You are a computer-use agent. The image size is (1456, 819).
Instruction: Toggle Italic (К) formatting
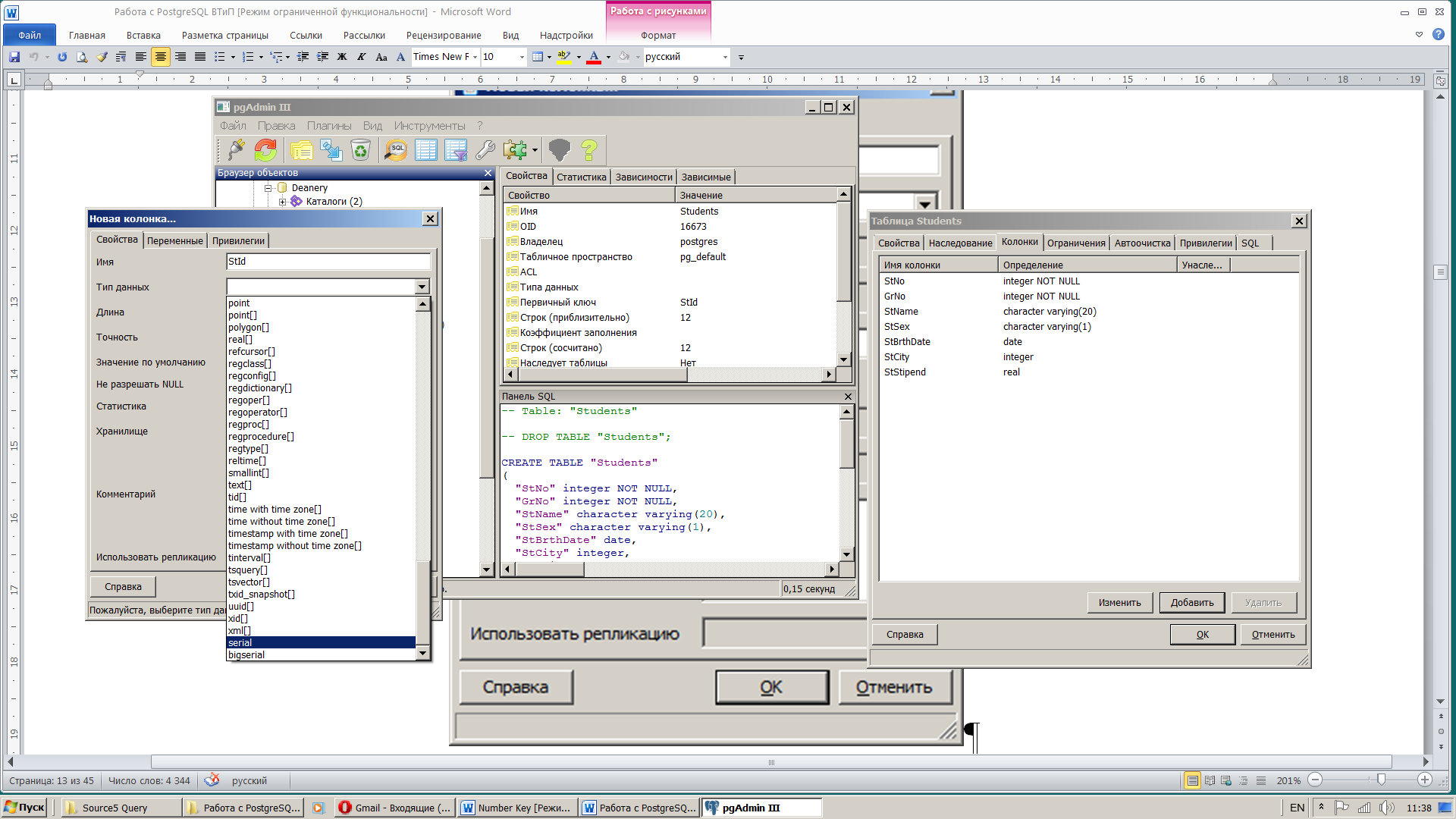(x=362, y=57)
